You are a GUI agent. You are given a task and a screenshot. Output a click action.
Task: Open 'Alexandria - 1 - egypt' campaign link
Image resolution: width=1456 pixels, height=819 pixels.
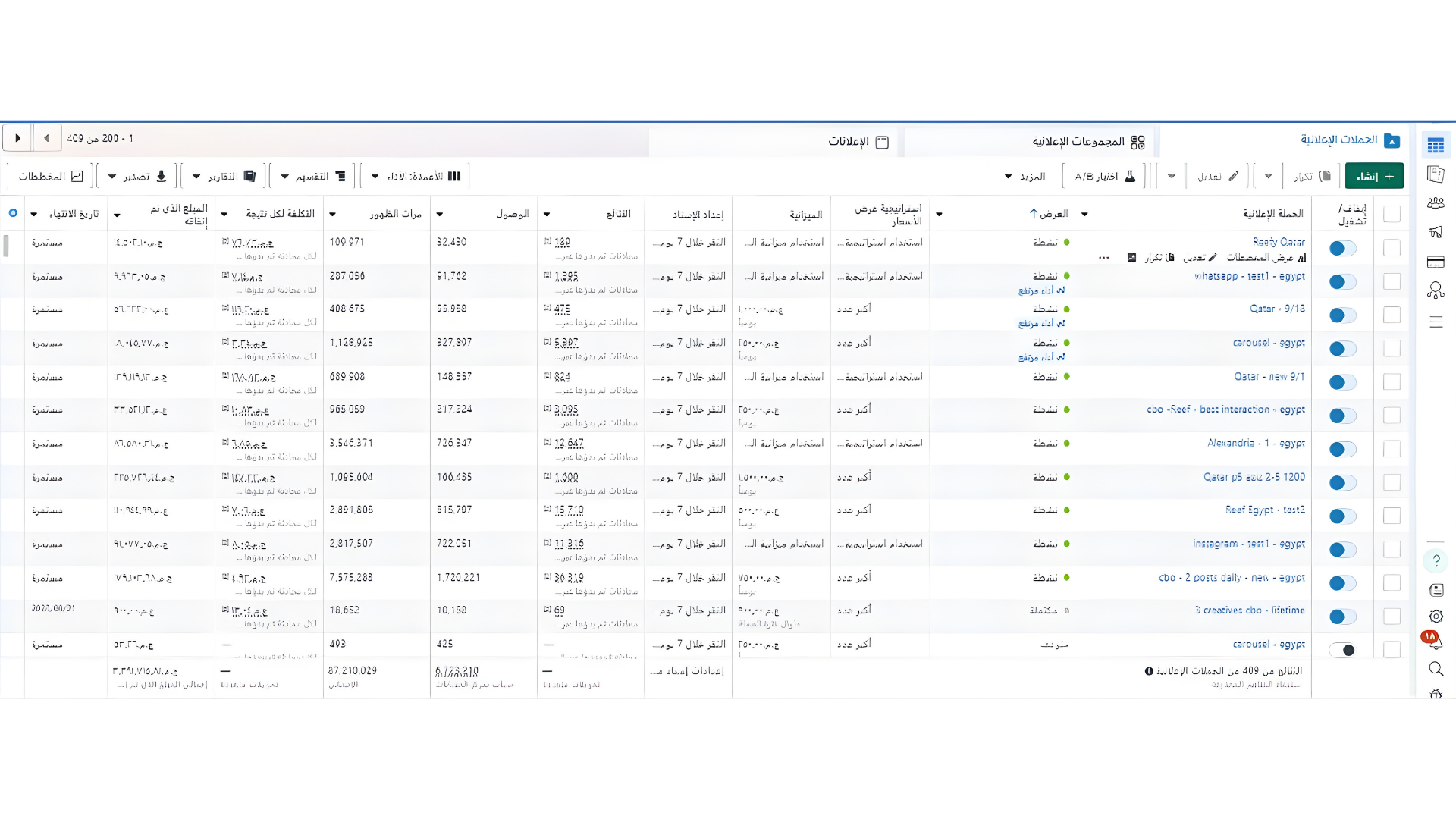pyautogui.click(x=1256, y=443)
